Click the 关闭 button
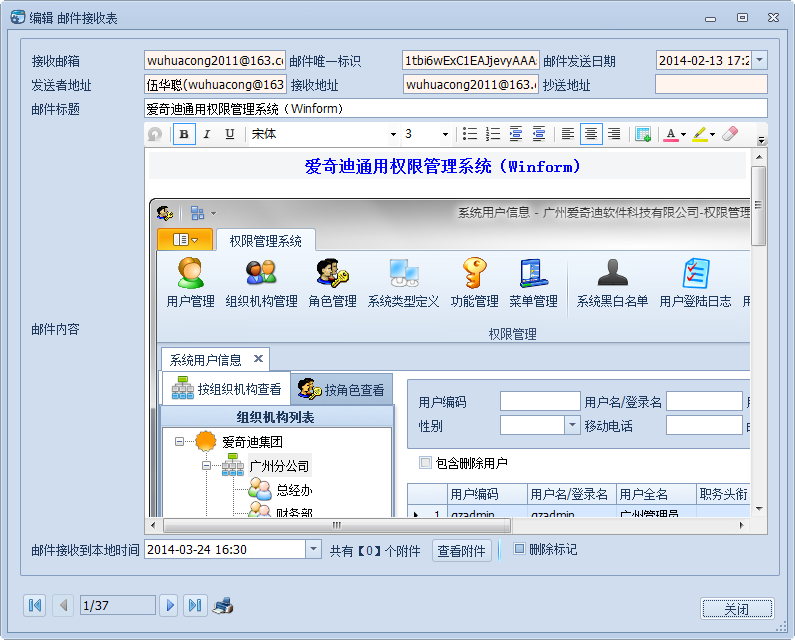Viewport: 795px width, 640px height. (737, 609)
